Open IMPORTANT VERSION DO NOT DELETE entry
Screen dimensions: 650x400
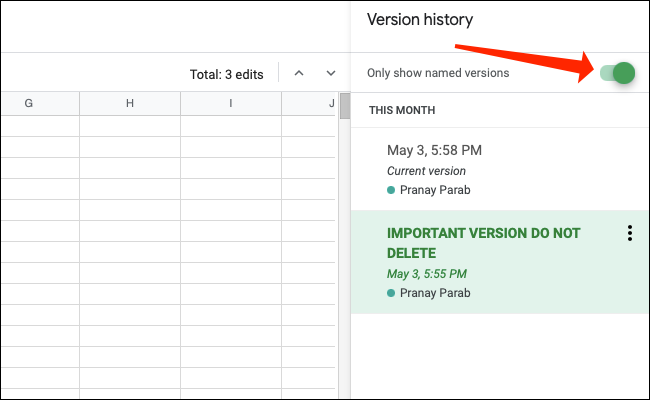point(483,243)
